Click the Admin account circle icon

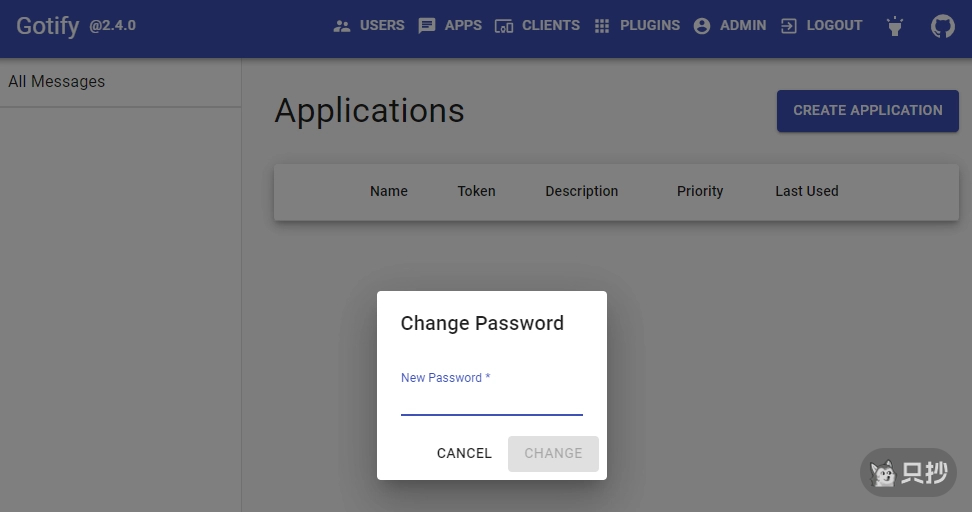click(x=702, y=26)
